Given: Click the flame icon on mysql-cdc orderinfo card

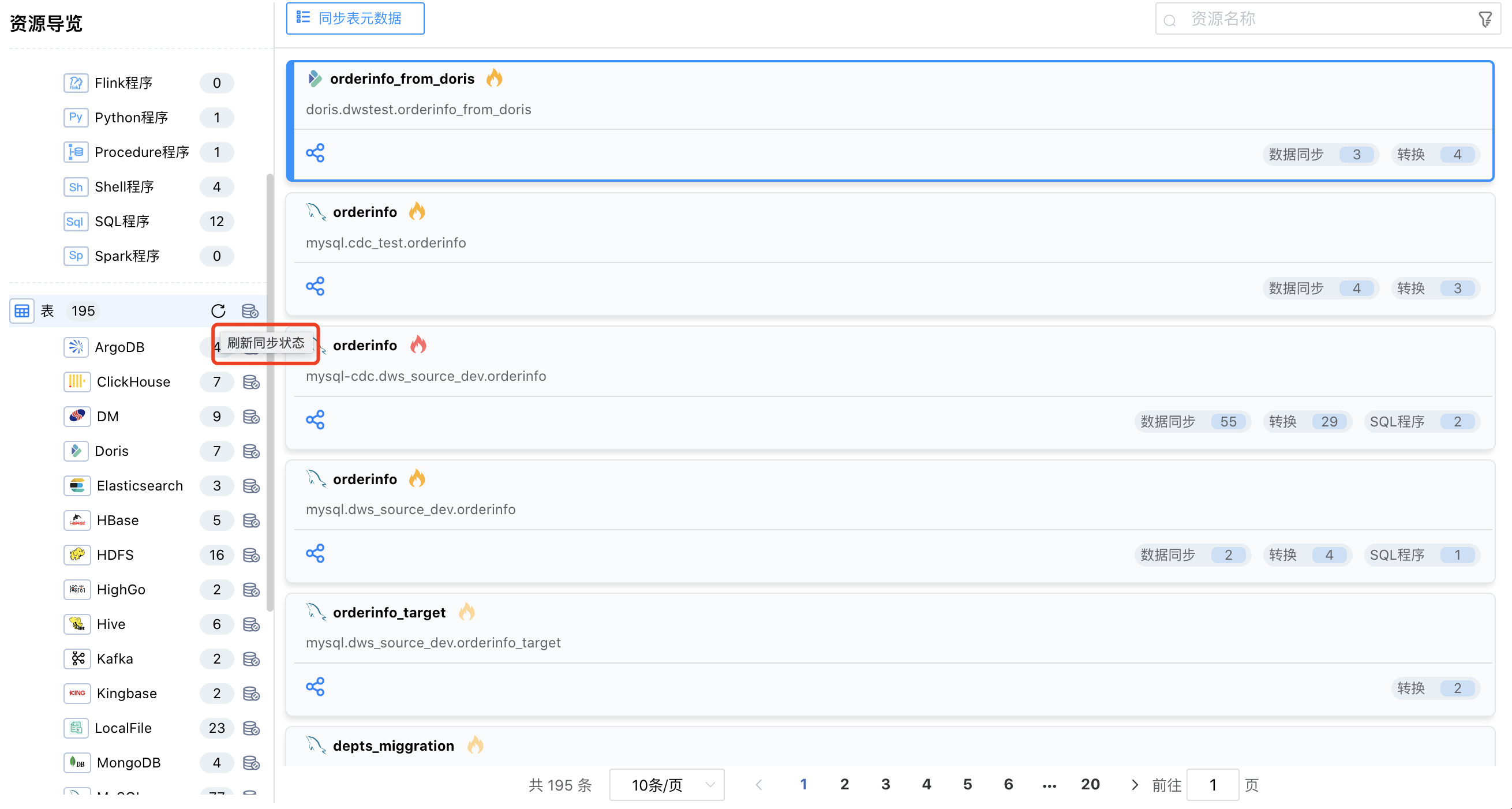Looking at the screenshot, I should pos(418,344).
